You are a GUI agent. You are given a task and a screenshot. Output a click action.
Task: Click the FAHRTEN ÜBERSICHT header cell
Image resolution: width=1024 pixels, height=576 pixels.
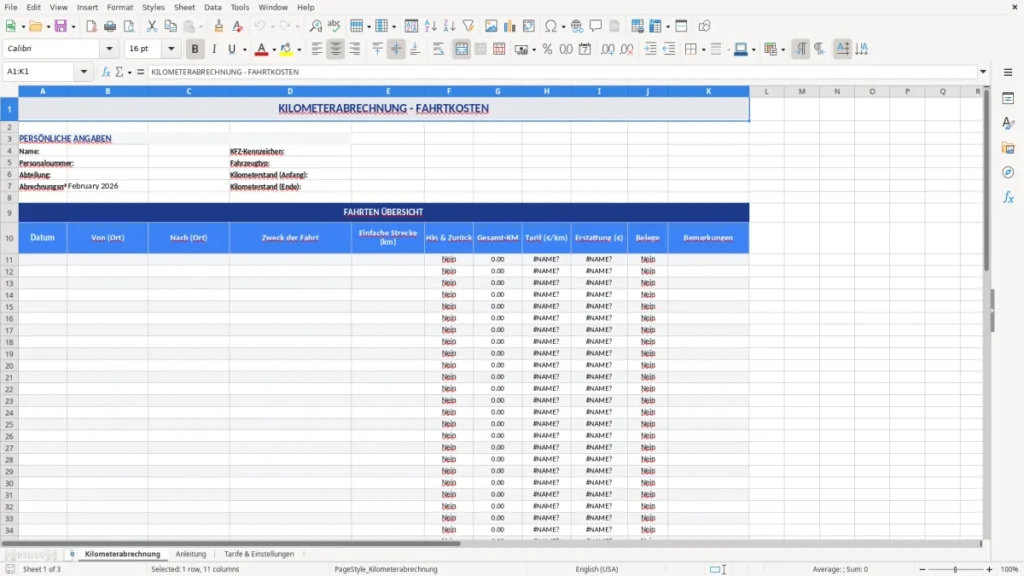click(383, 212)
